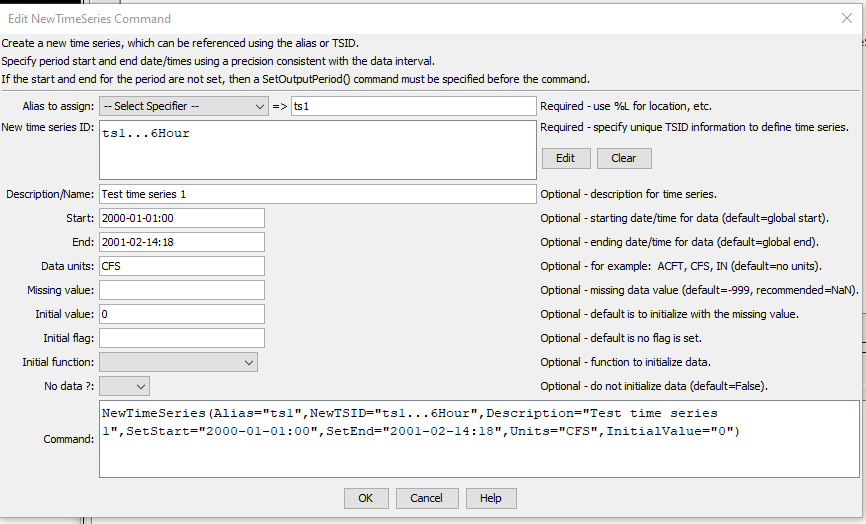This screenshot has height=524, width=866.
Task: Click 'Optional - default is no flag is set.'
Action: [x=621, y=338]
